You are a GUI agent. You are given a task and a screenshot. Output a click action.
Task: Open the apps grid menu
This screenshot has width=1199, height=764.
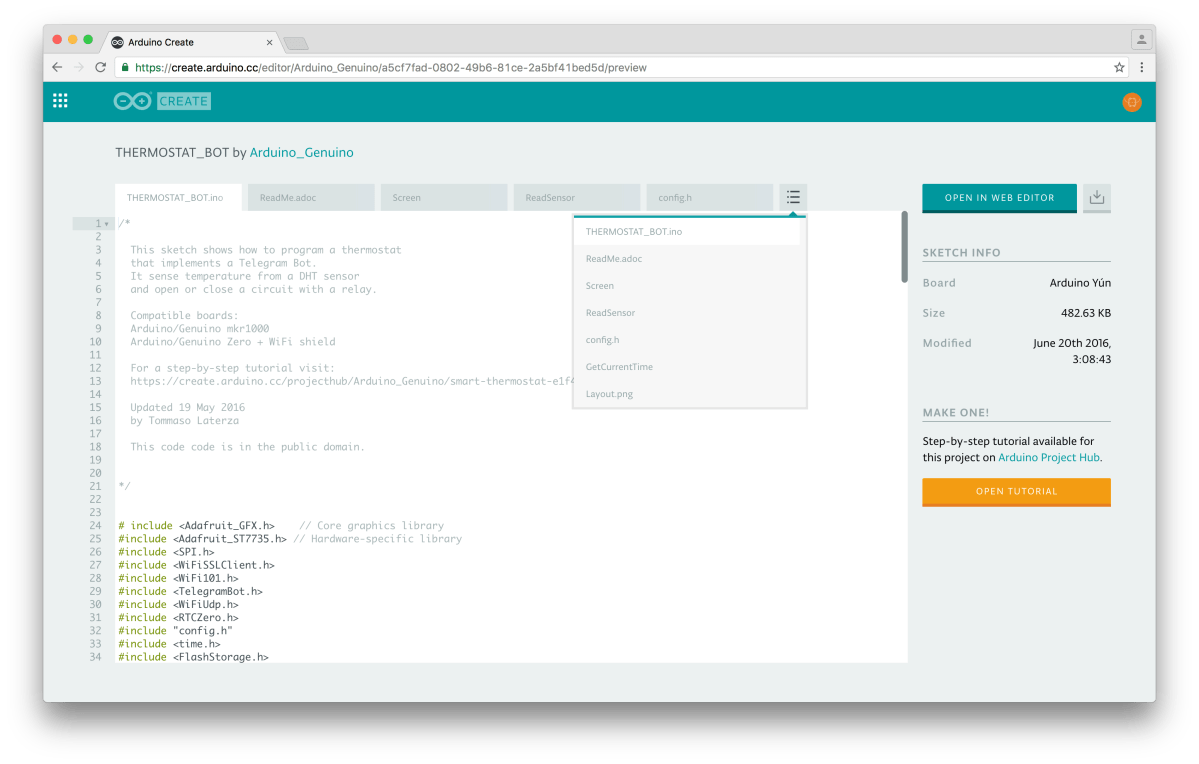pos(60,101)
